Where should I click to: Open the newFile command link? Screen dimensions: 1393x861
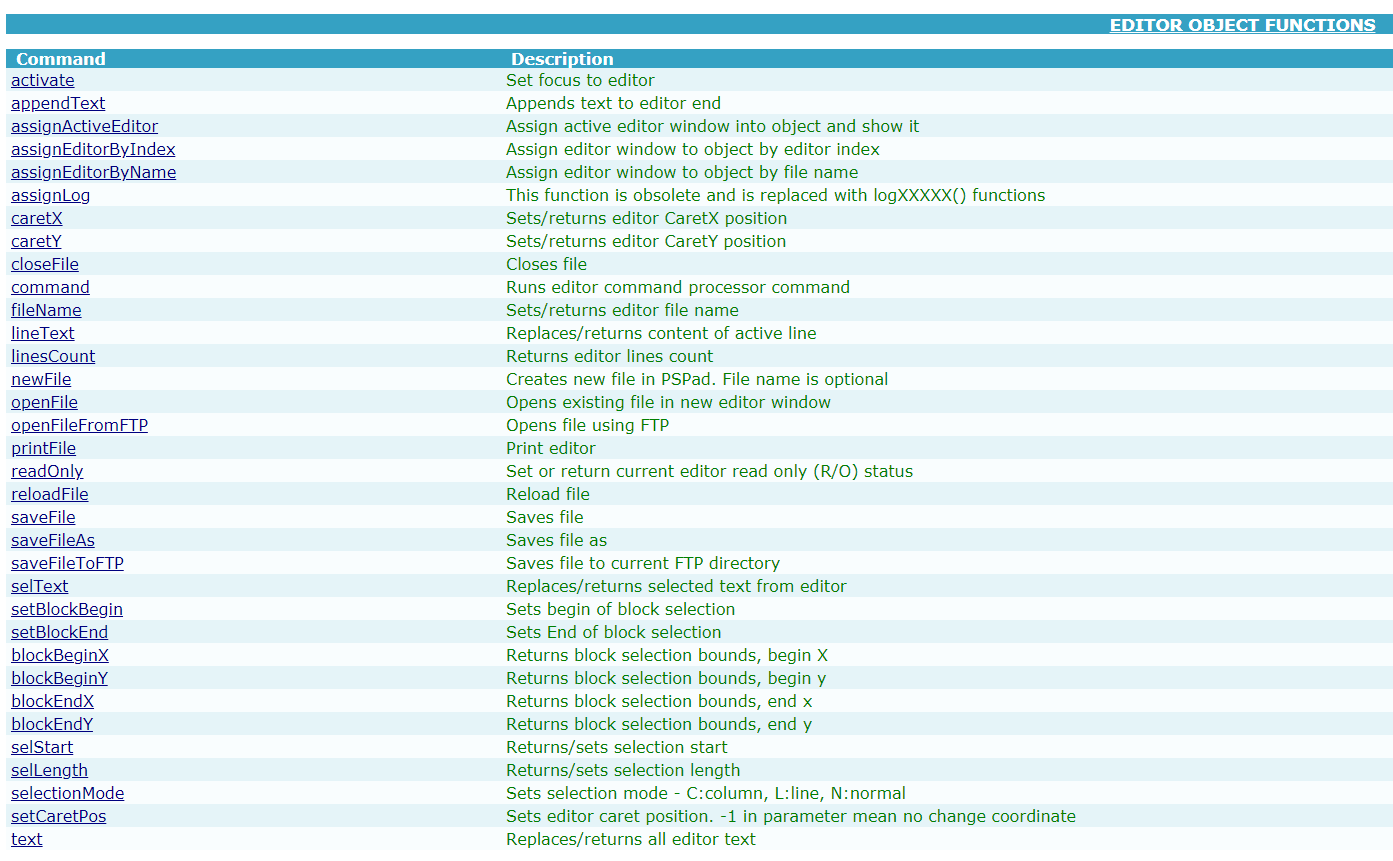pos(41,379)
